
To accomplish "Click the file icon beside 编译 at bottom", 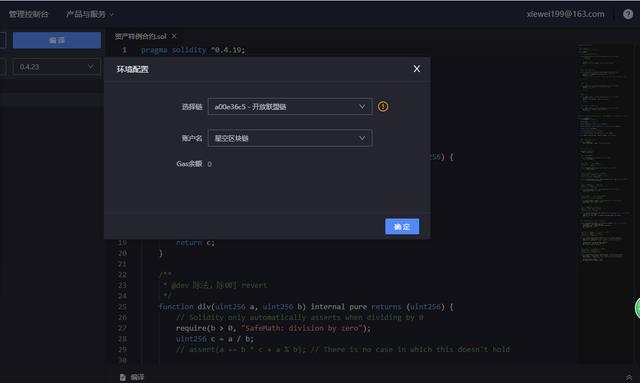I will [x=122, y=377].
